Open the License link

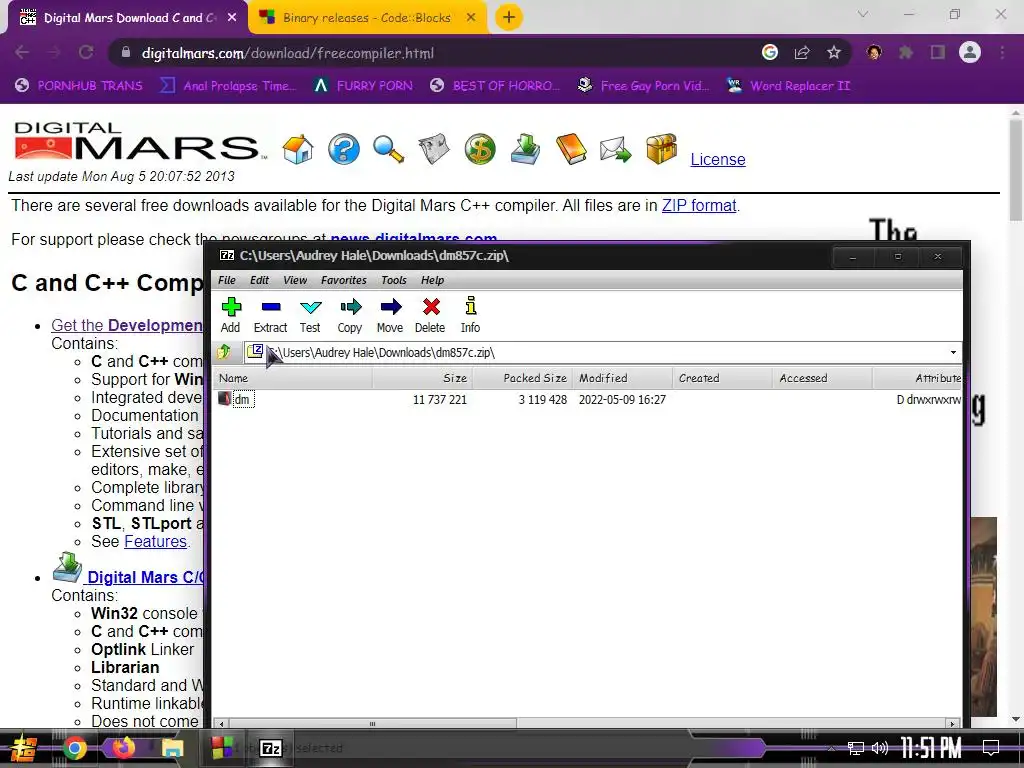point(718,159)
